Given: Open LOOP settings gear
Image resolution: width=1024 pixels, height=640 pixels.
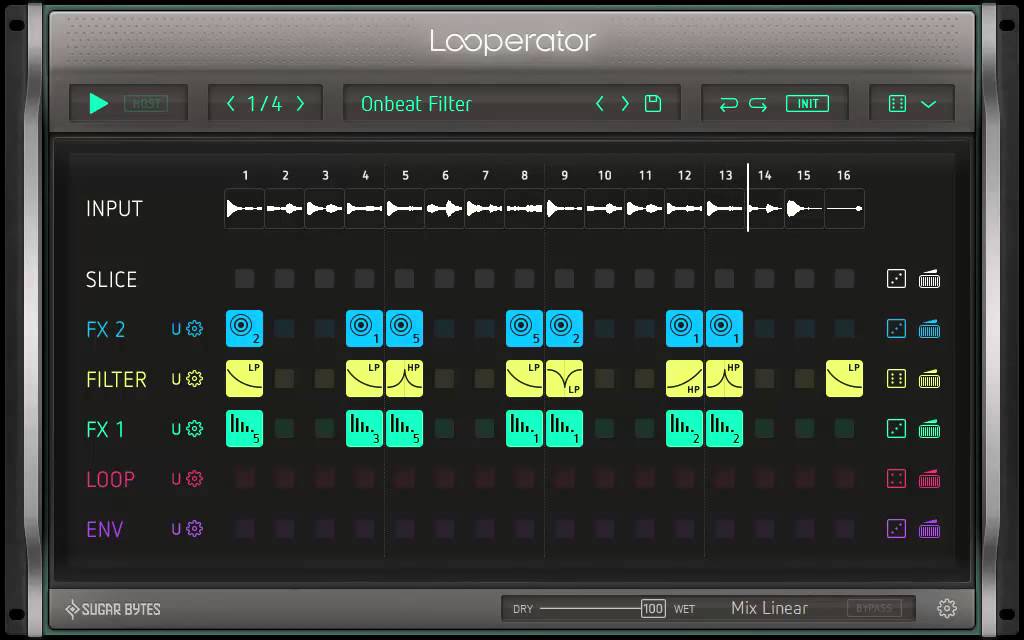Looking at the screenshot, I should point(195,479).
